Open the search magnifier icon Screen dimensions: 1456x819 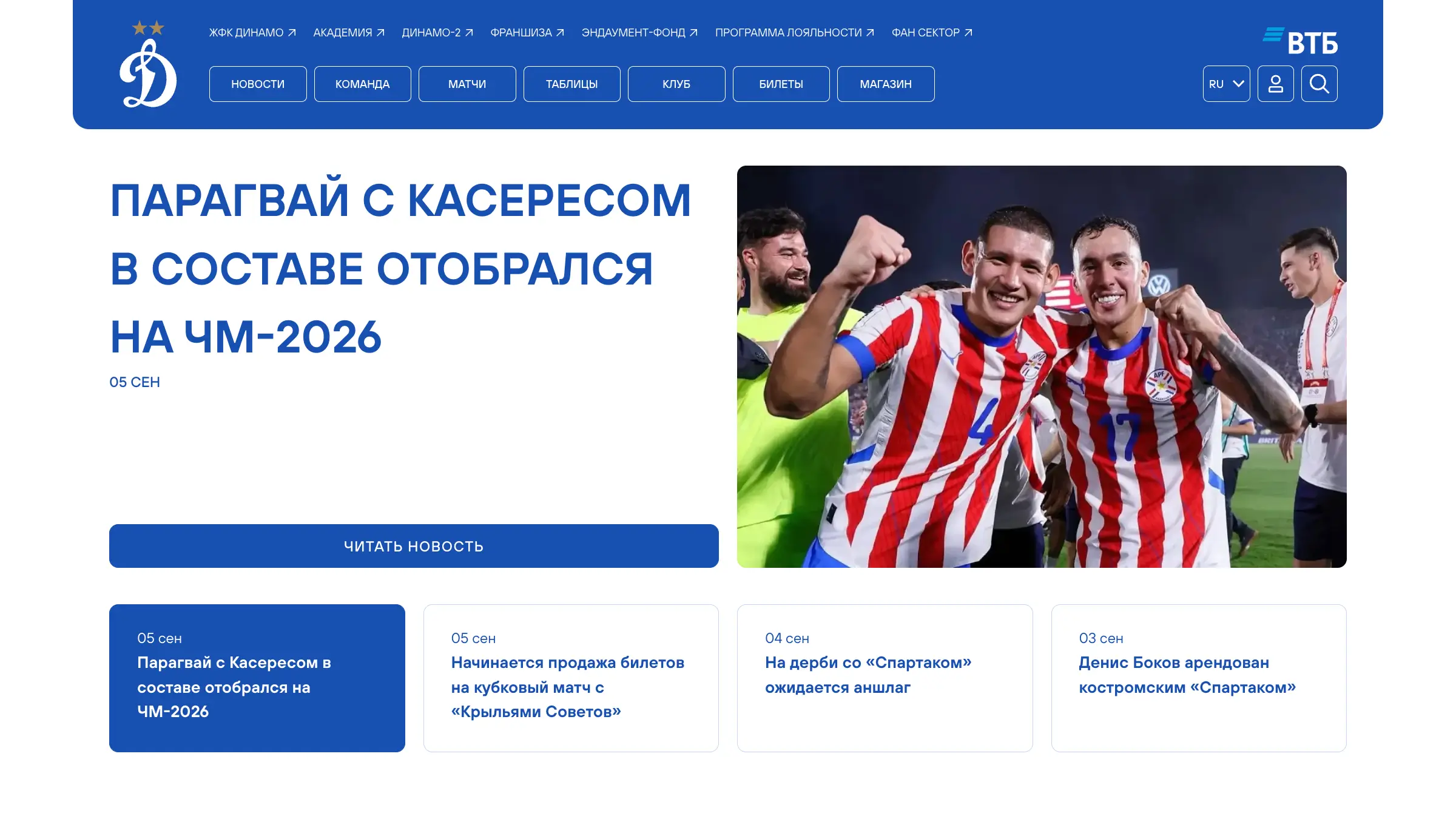click(x=1319, y=84)
